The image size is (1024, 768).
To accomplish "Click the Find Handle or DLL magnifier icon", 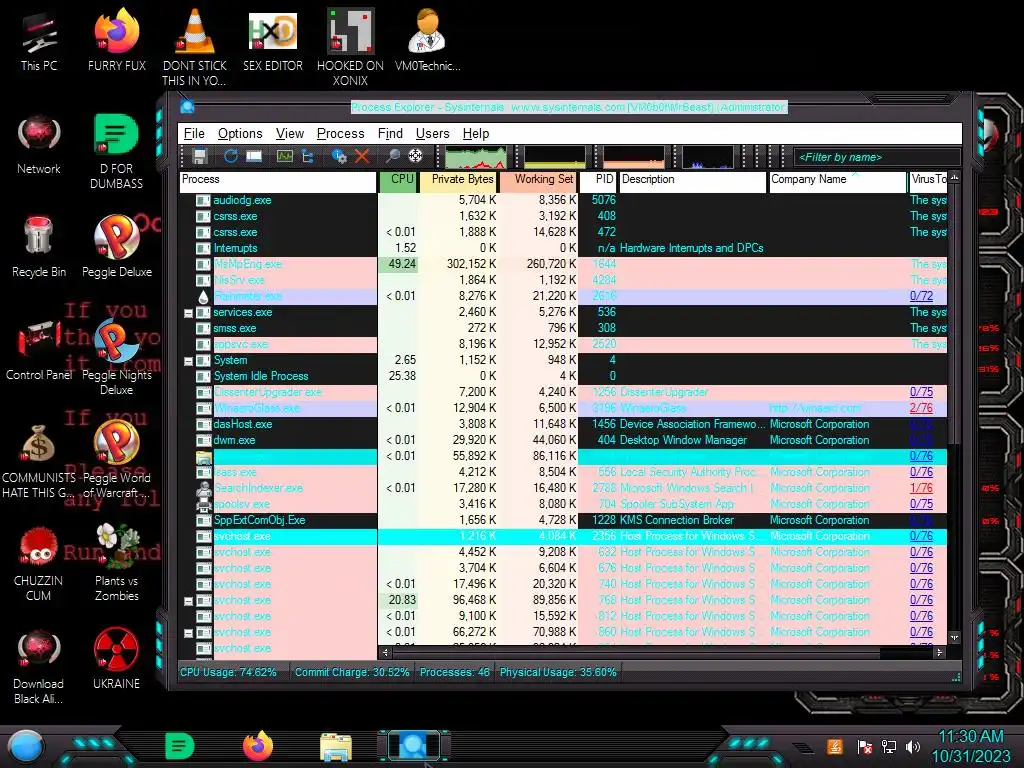I will point(392,156).
